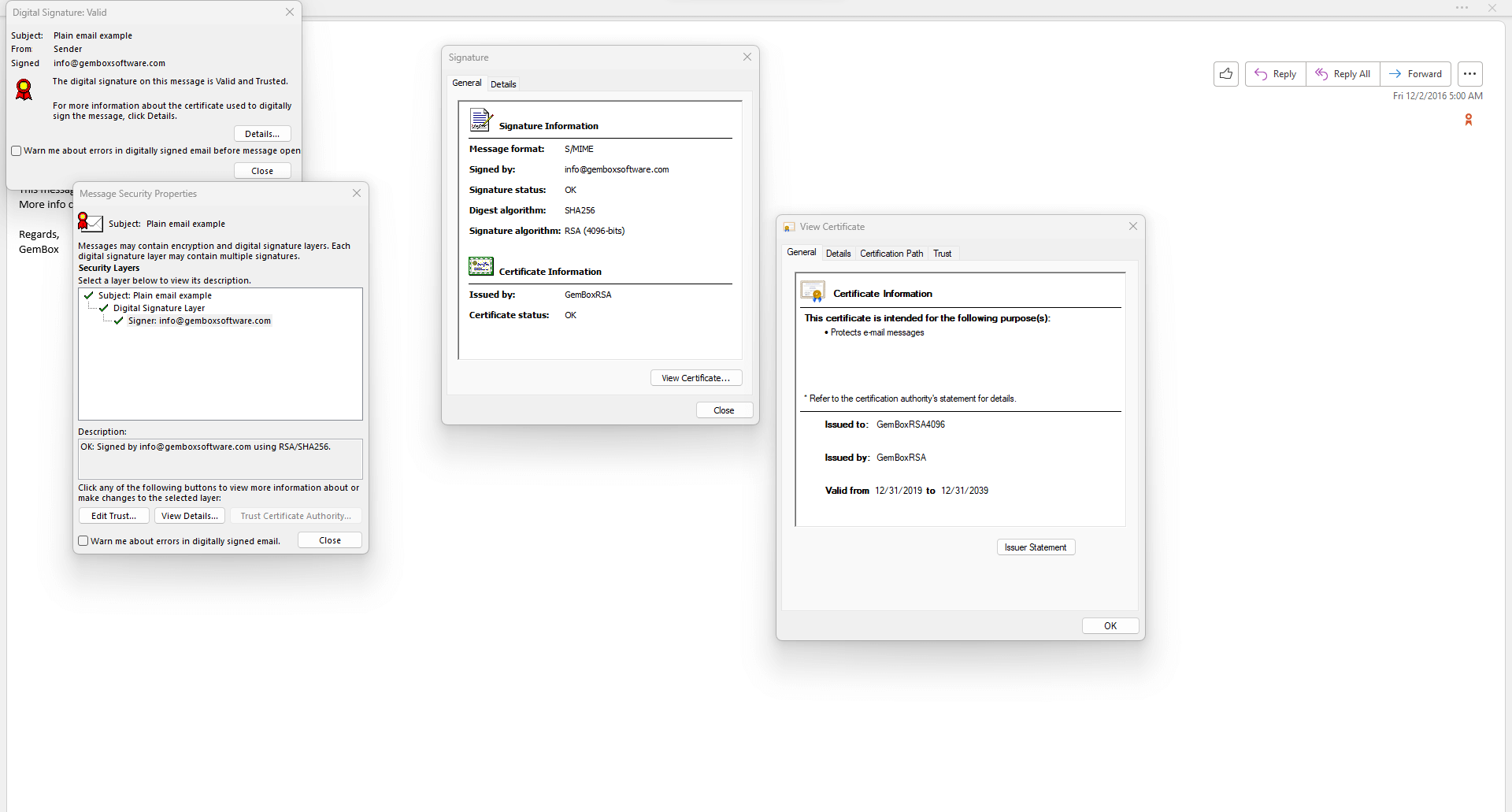Click the Edit Trust... button
The image size is (1512, 812).
click(x=113, y=516)
